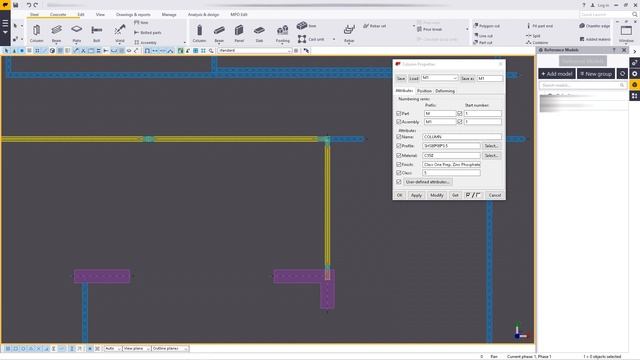Click the Rebar set tool

375,26
